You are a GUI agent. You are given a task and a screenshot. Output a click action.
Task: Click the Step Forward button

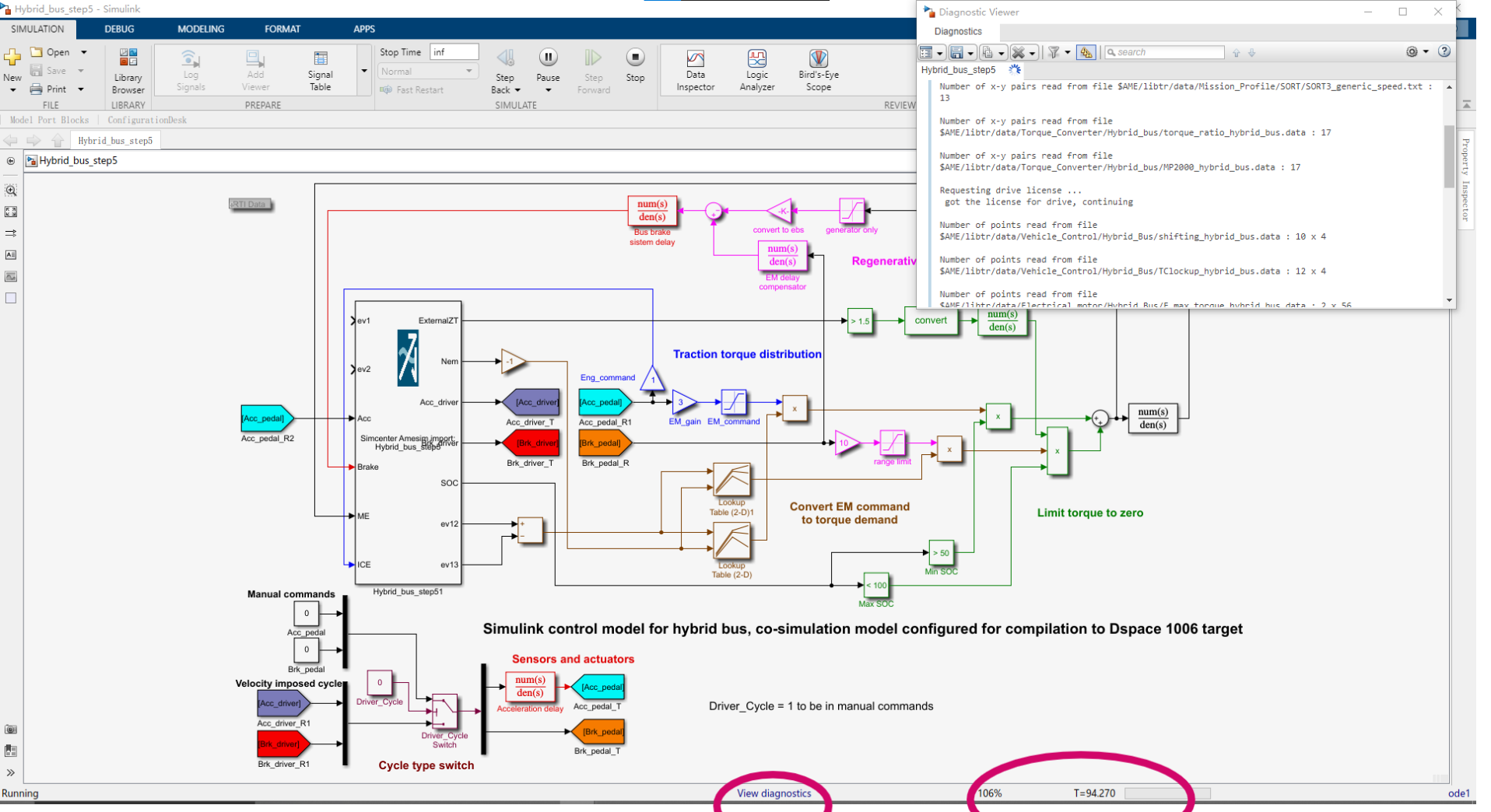(593, 70)
